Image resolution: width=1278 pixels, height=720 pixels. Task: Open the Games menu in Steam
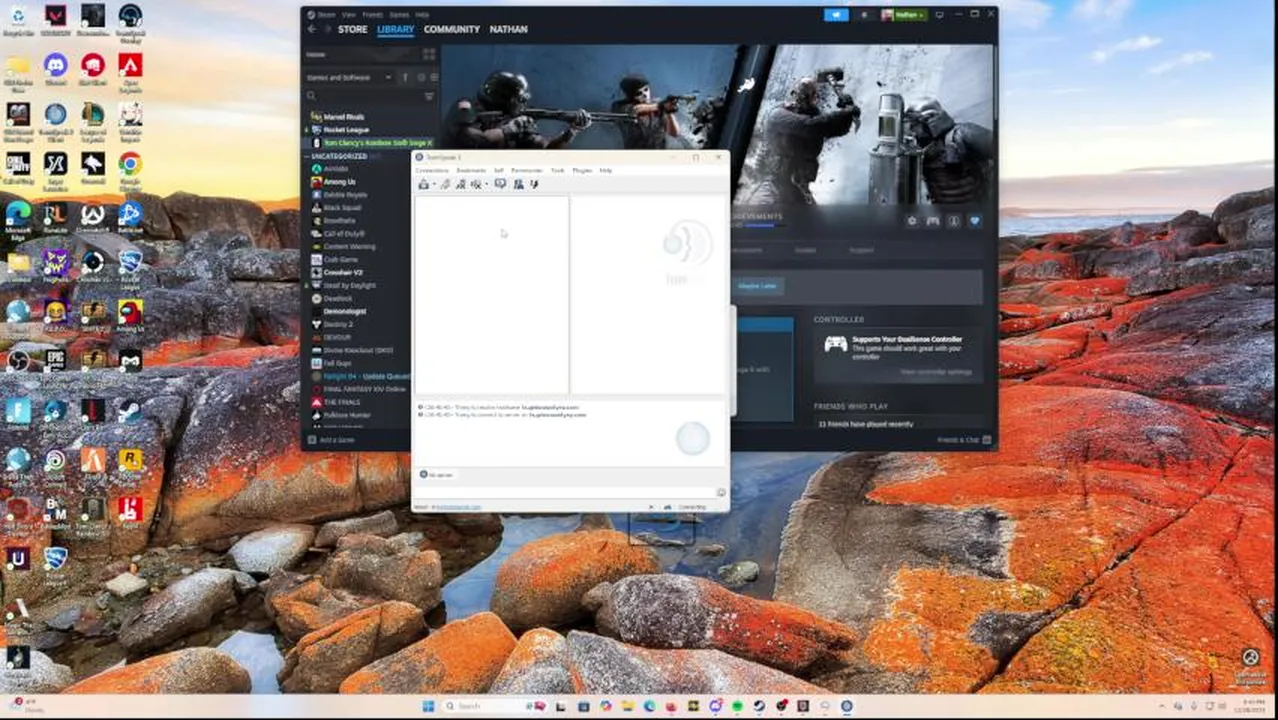tap(399, 15)
